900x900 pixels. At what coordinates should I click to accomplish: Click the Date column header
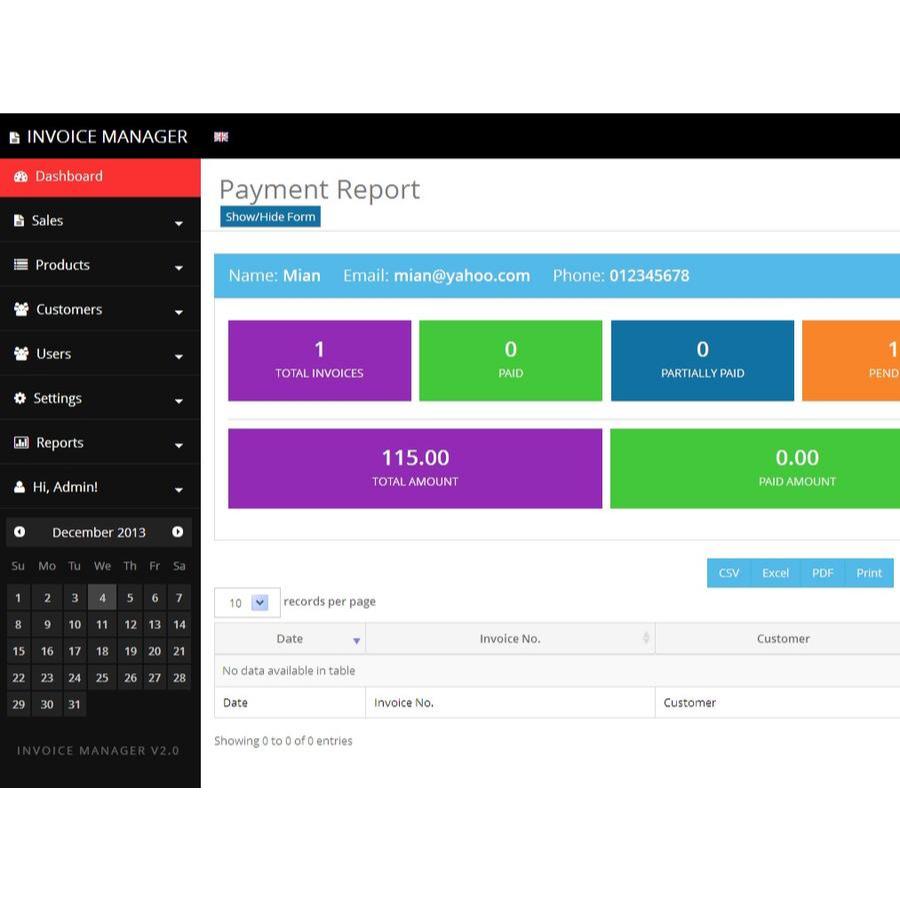[290, 638]
